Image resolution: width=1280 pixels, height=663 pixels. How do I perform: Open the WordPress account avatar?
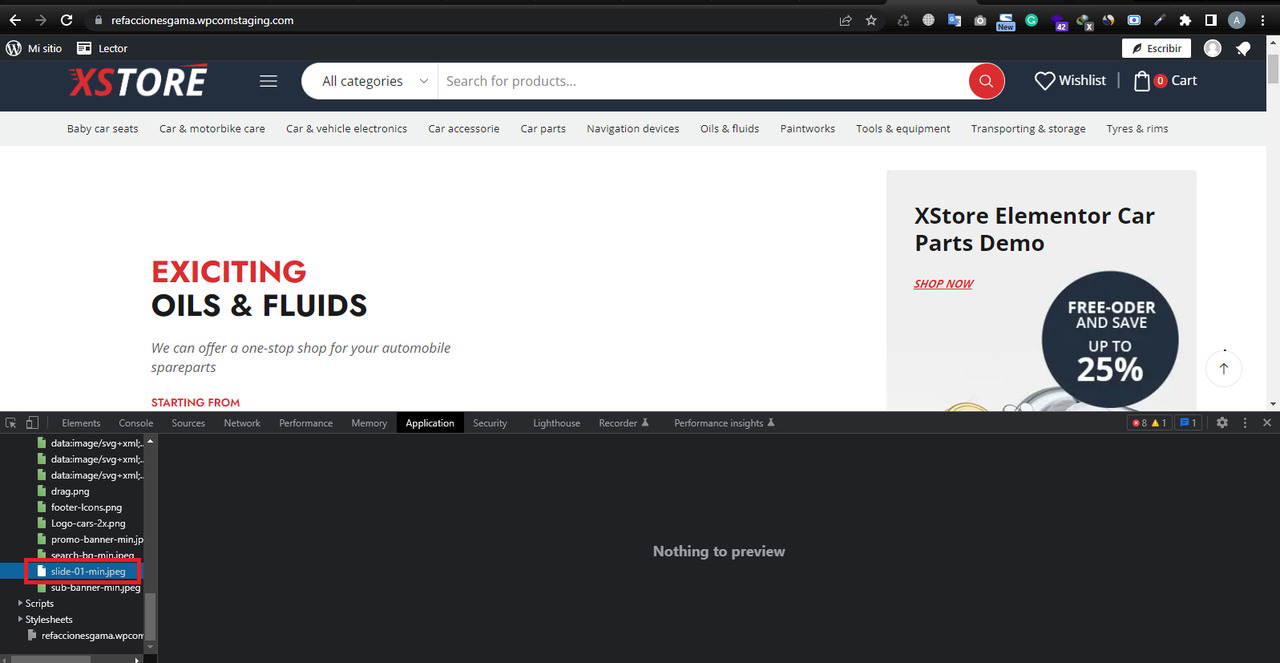click(x=1213, y=48)
